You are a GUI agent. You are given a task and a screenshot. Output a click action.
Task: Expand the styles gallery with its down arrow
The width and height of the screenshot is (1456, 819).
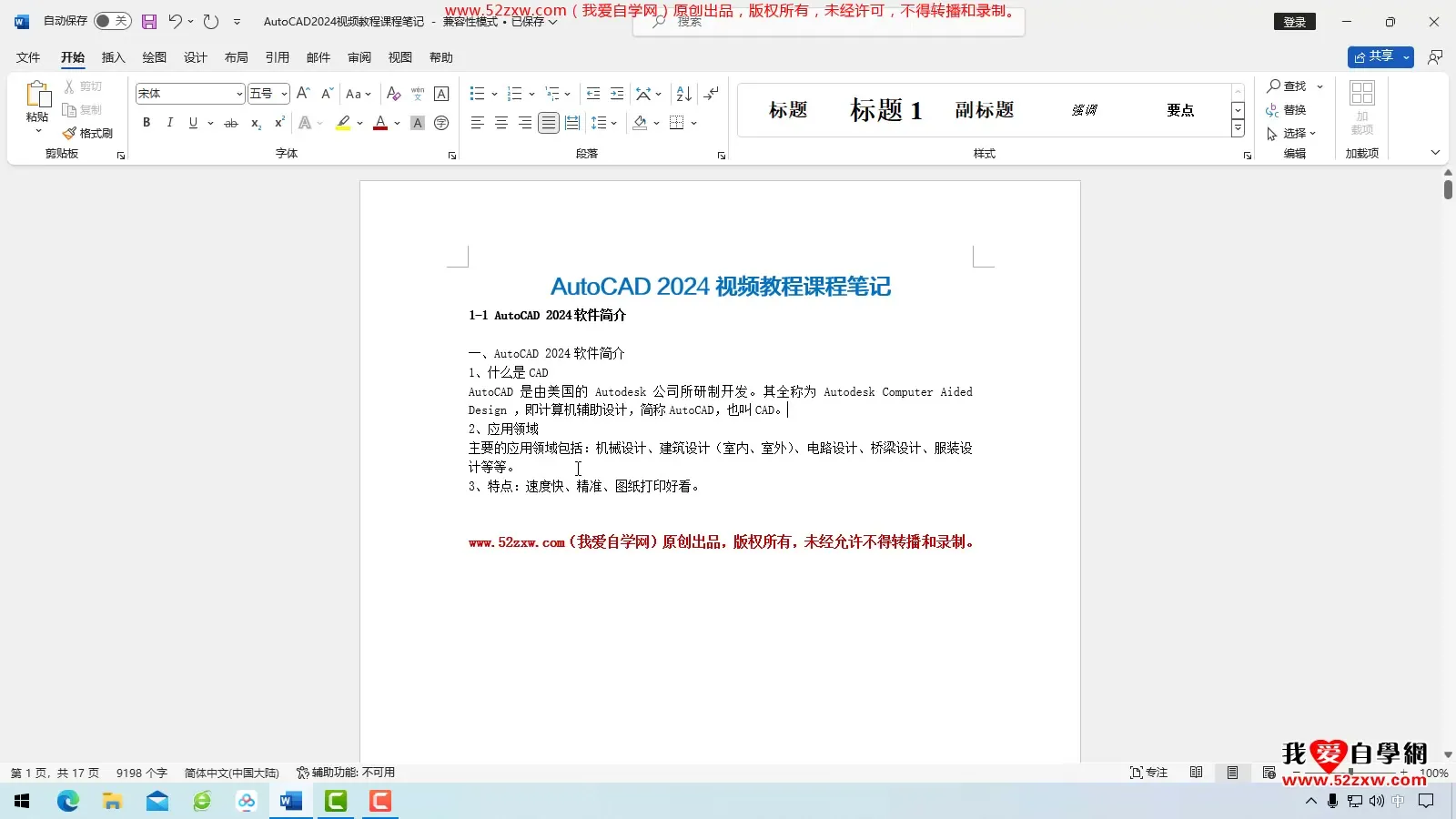click(1238, 128)
